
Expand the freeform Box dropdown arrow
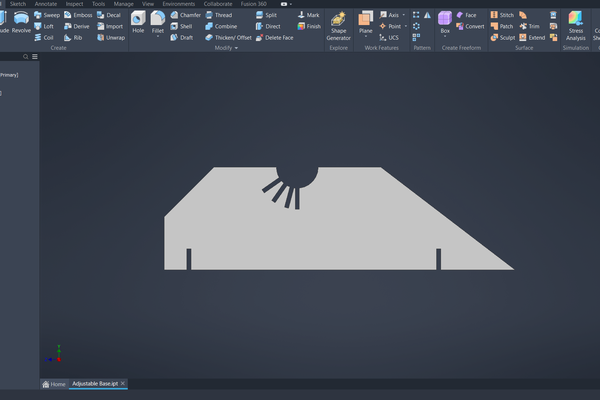click(445, 37)
